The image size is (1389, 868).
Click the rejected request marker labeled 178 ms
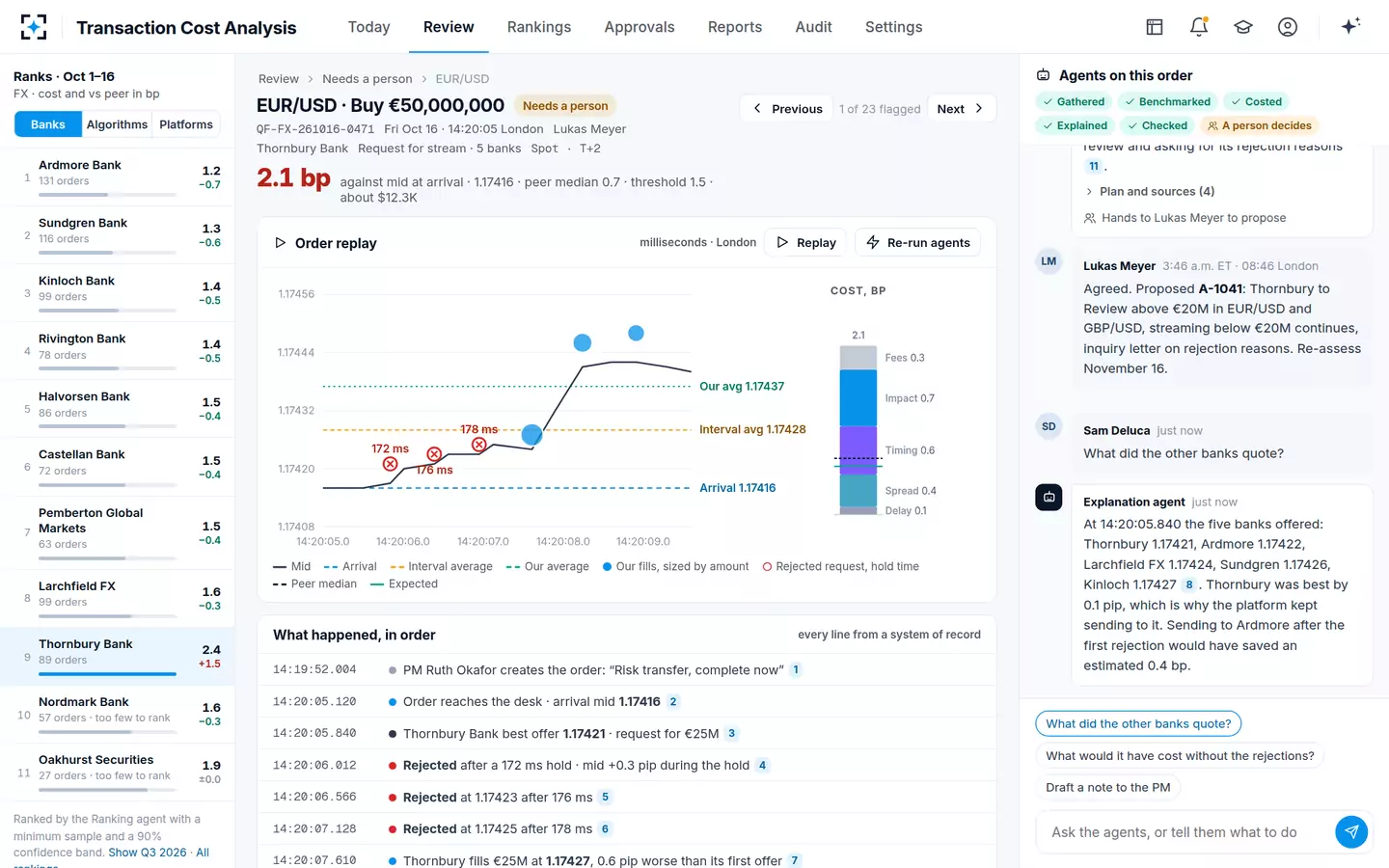478,445
